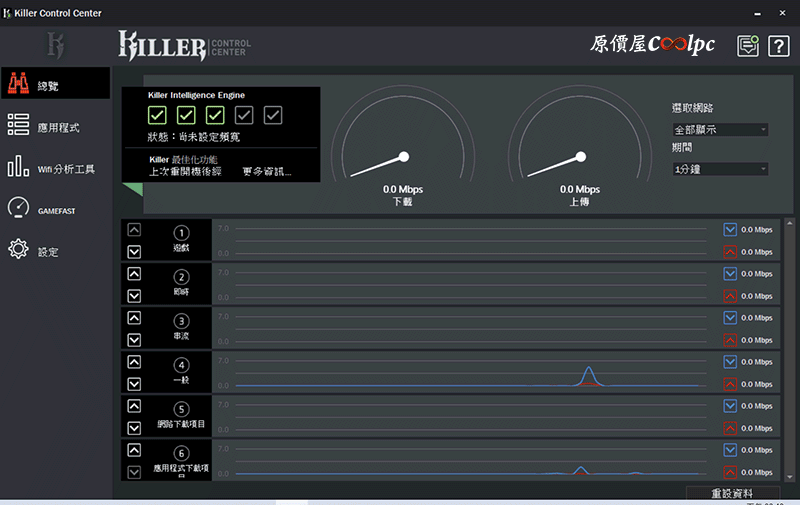Move priority 2 即時 down

[134, 296]
